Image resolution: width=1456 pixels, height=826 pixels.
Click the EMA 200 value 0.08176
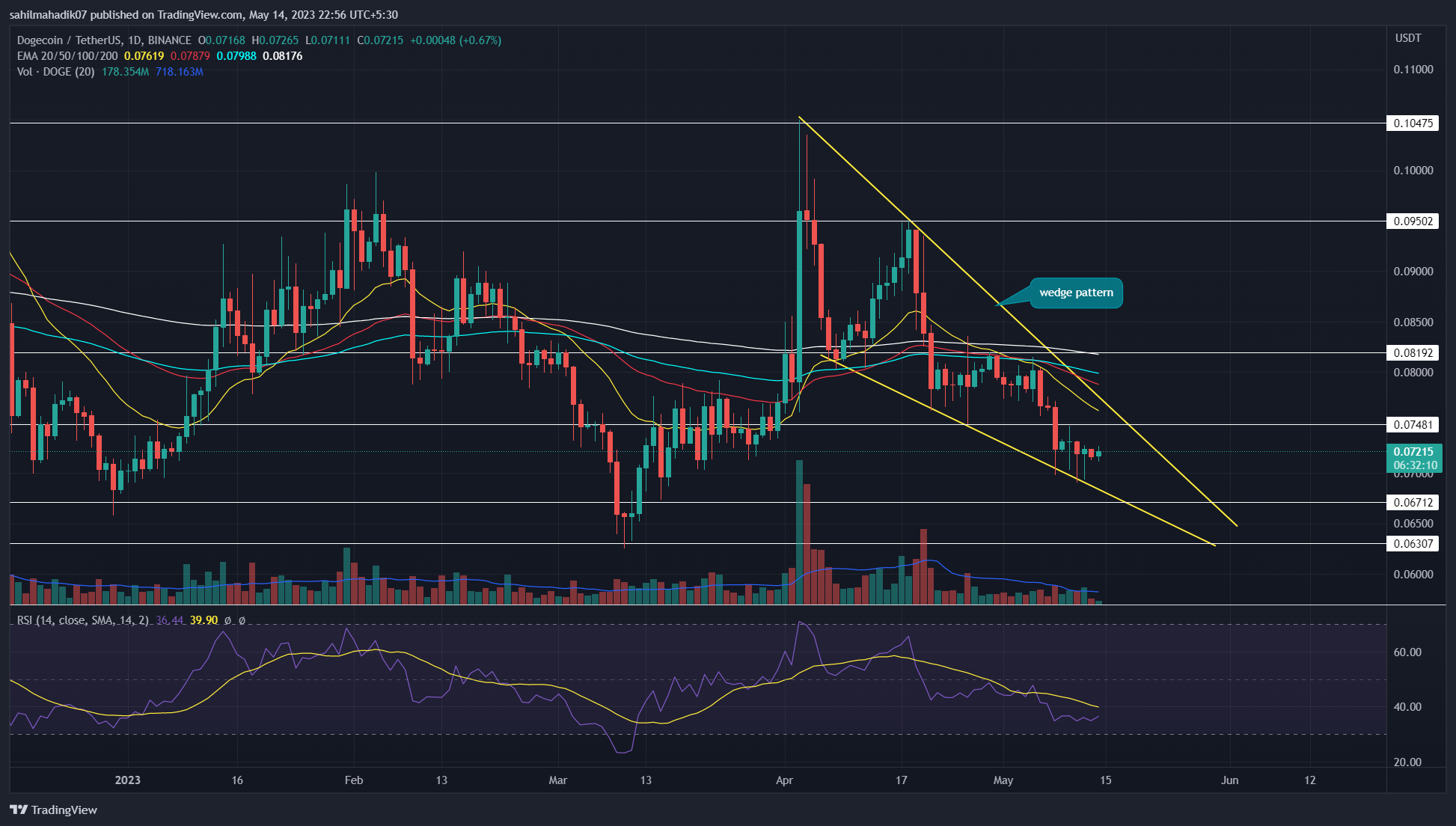(283, 56)
